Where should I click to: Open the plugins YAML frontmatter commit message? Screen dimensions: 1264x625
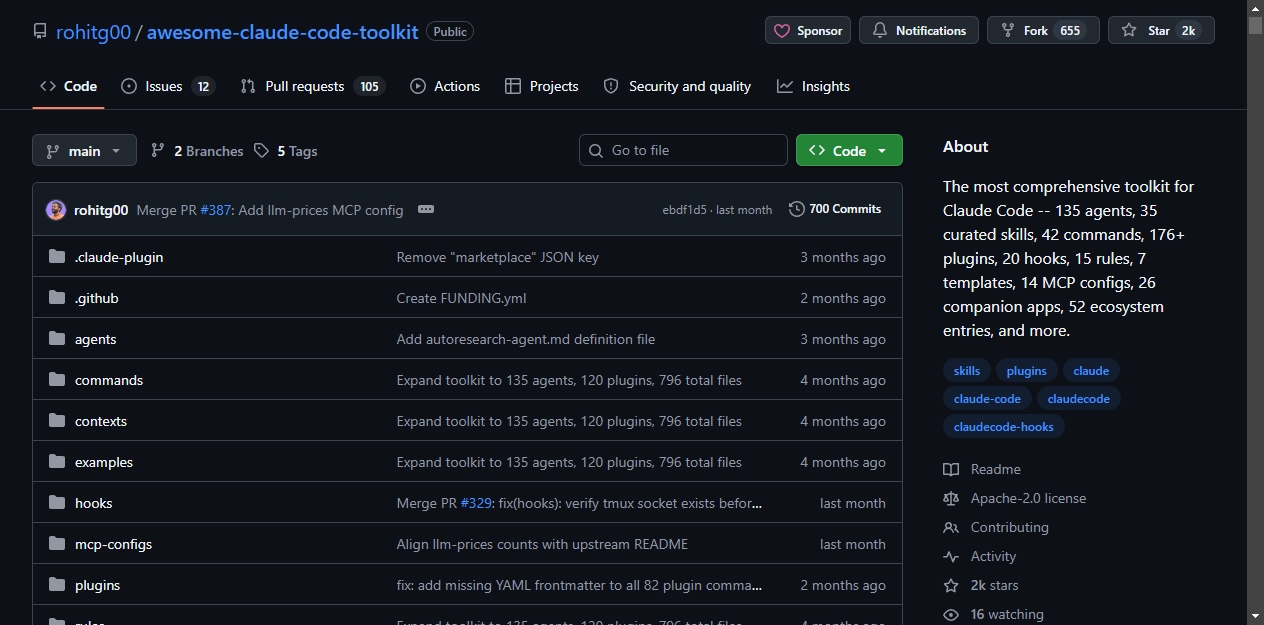tap(580, 585)
